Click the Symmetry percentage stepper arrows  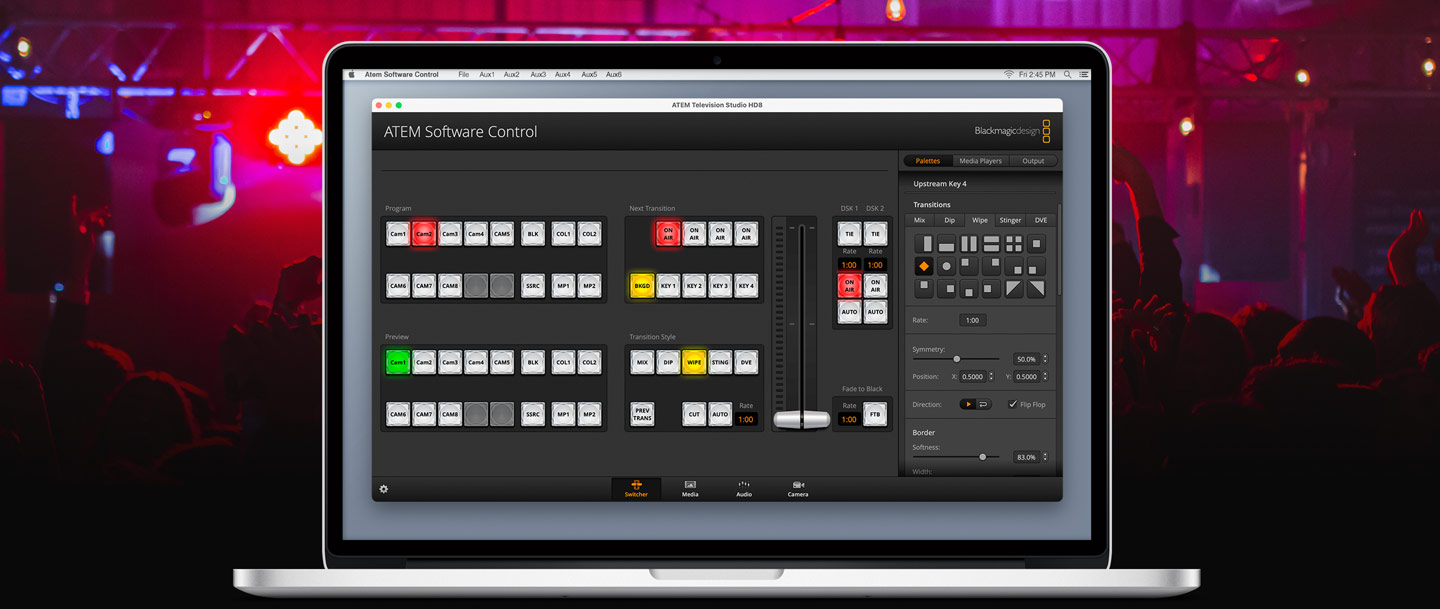(x=1045, y=359)
